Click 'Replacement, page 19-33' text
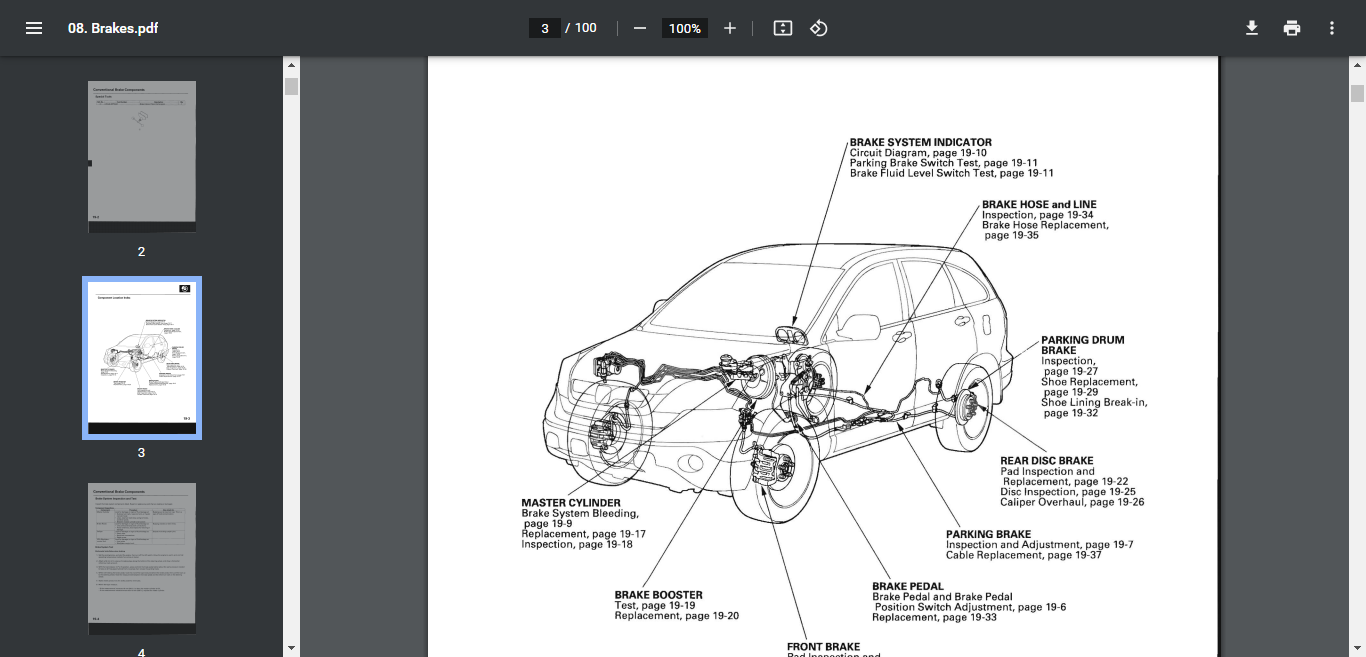 pyautogui.click(x=934, y=617)
